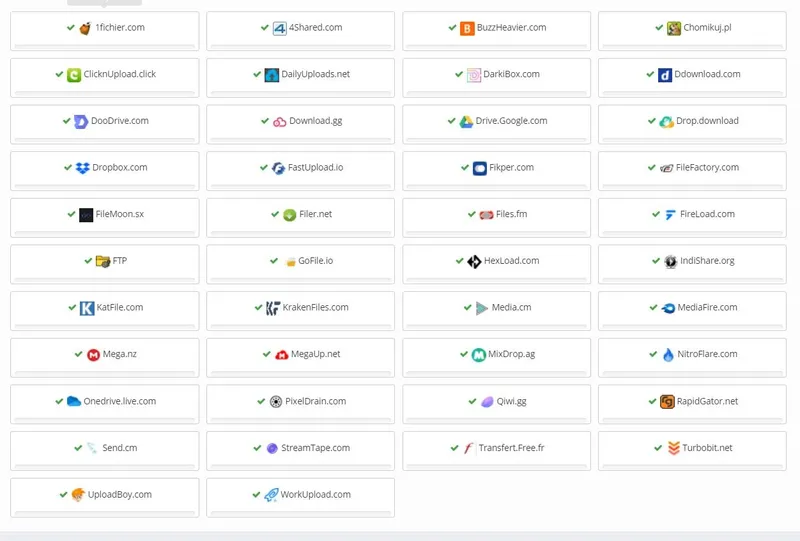The height and width of the screenshot is (541, 800).
Task: Click the Drop.download cloud icon
Action: click(666, 121)
